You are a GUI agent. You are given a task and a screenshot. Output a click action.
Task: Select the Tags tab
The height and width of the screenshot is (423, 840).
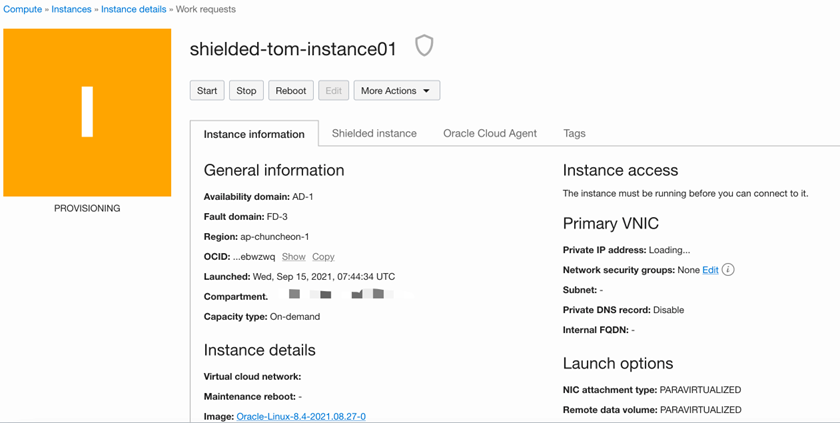(574, 133)
